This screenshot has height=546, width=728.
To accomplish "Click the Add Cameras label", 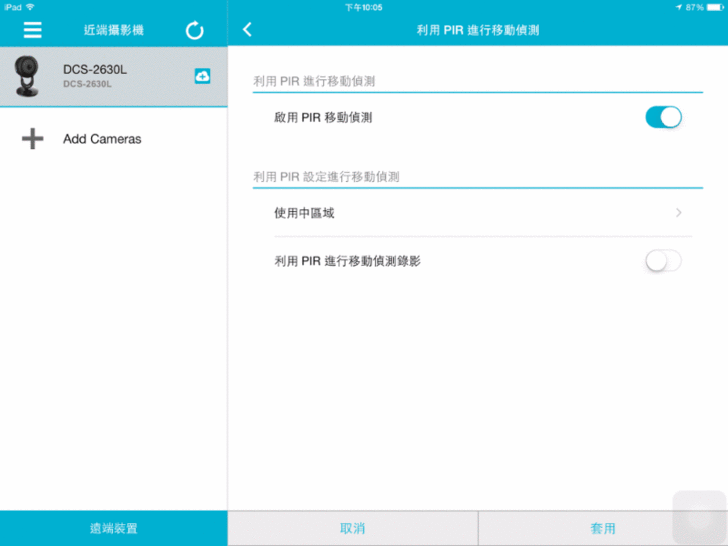I will click(102, 139).
